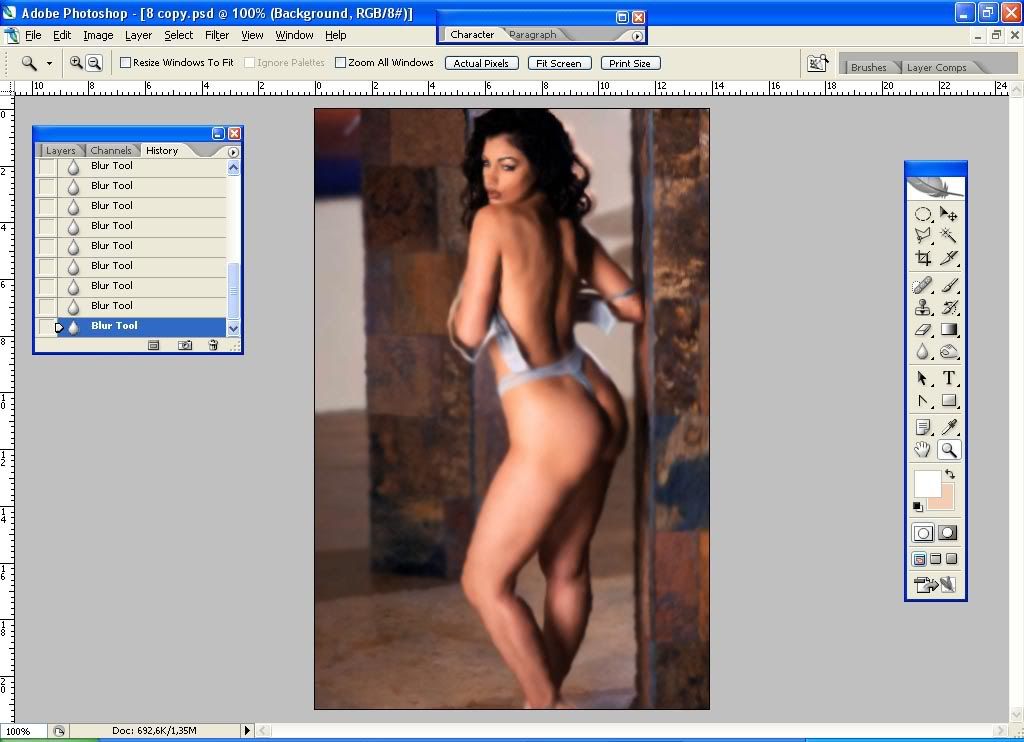Select the Notes tool
1024x742 pixels.
[x=923, y=427]
